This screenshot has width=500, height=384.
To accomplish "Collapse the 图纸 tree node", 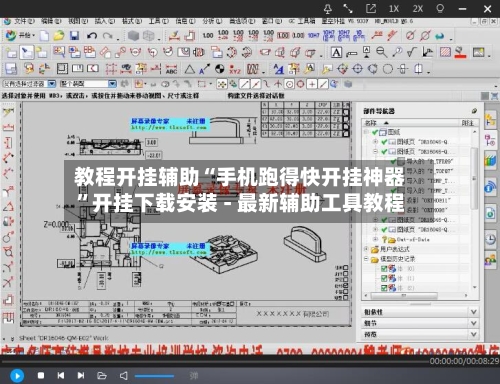I will pos(366,132).
